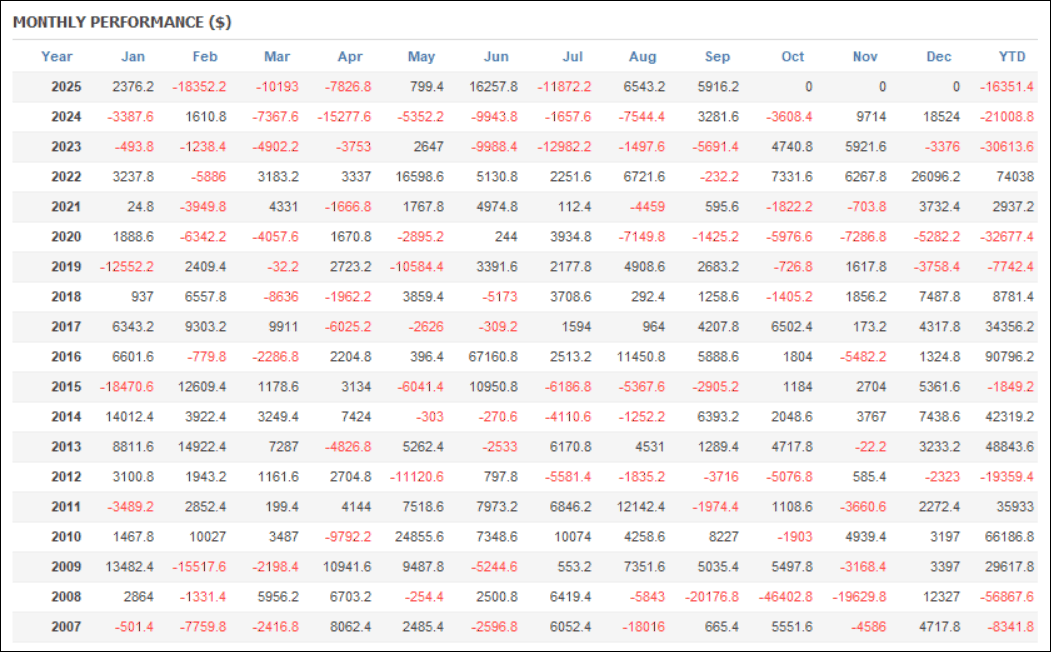
Task: Click the 2008 year row label
Action: click(x=66, y=597)
